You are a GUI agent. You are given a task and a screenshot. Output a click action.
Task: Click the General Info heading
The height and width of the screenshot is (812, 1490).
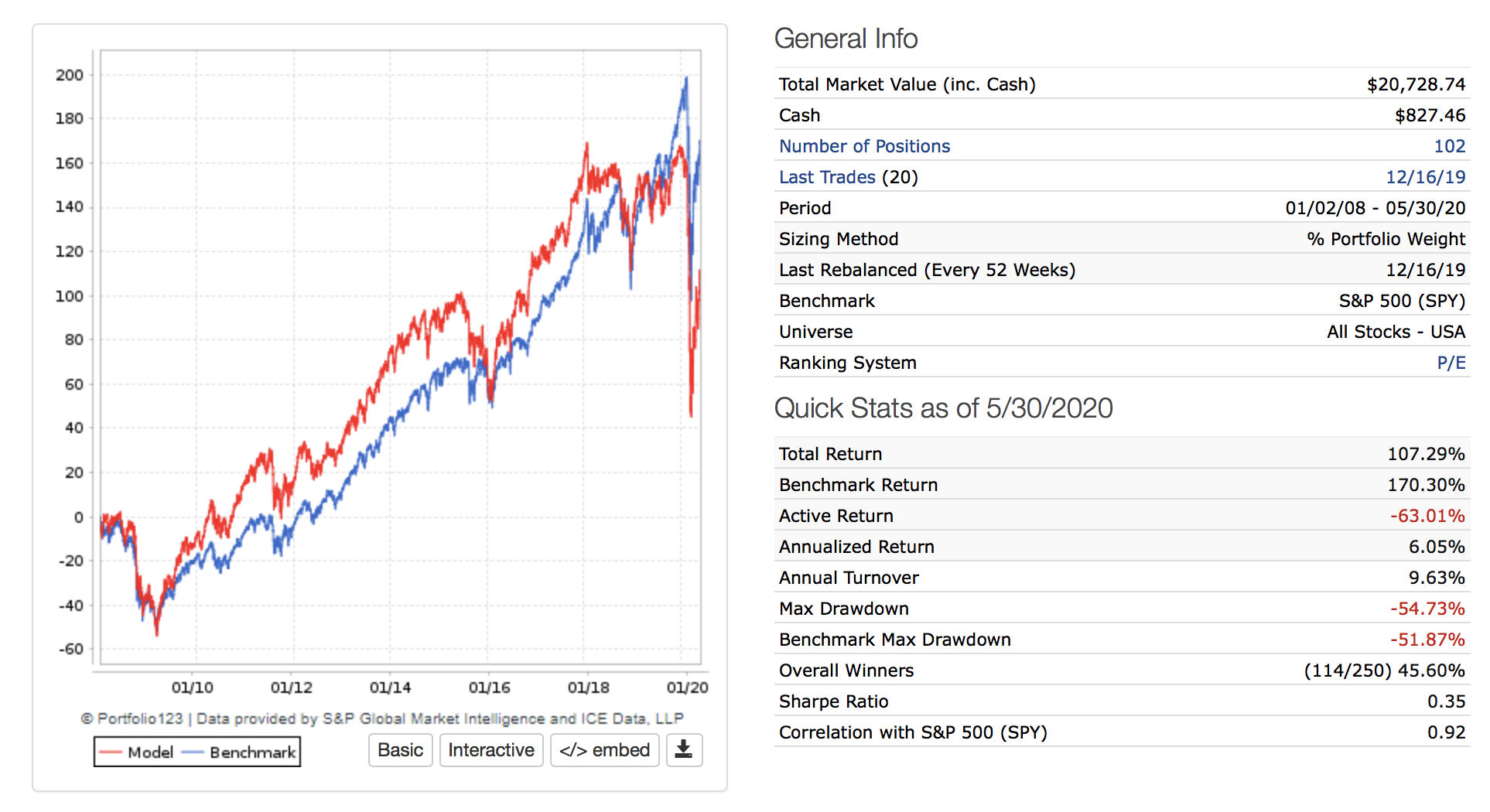pos(846,39)
